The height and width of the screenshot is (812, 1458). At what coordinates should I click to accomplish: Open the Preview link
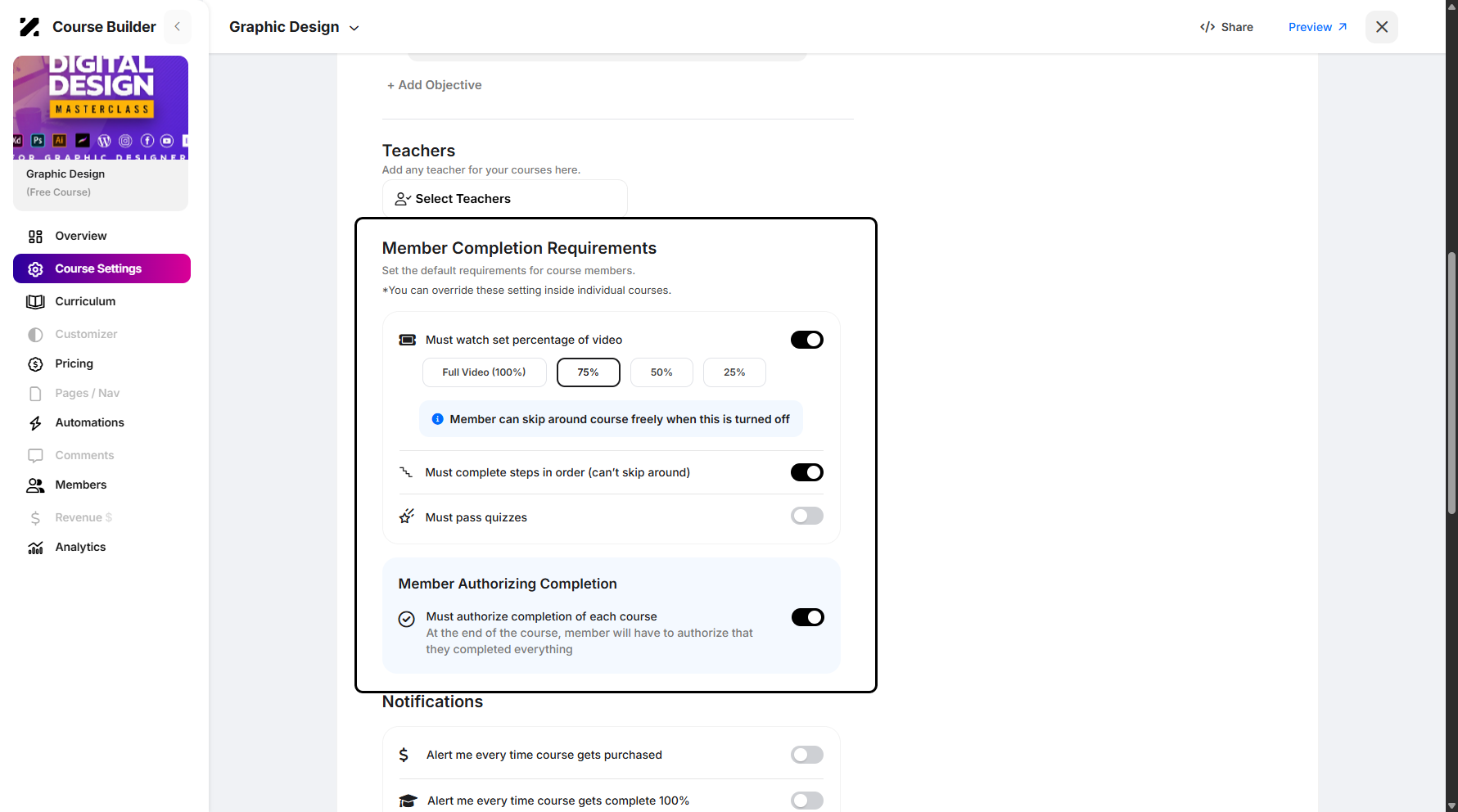click(1317, 27)
